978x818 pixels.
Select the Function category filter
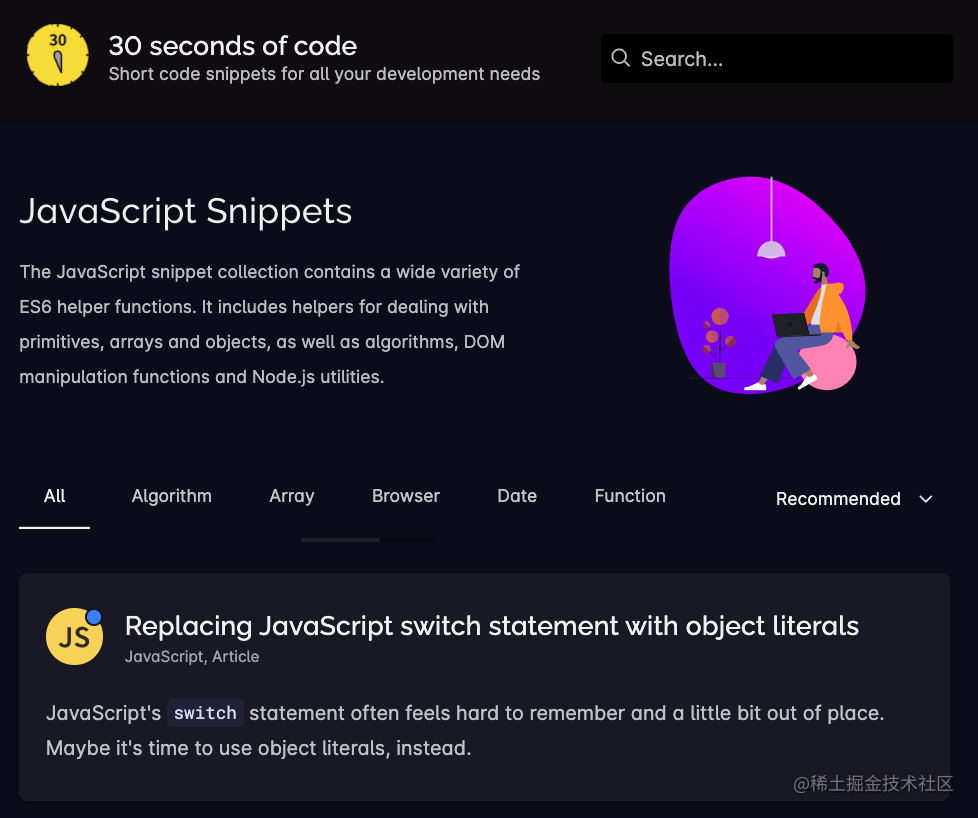tap(629, 496)
